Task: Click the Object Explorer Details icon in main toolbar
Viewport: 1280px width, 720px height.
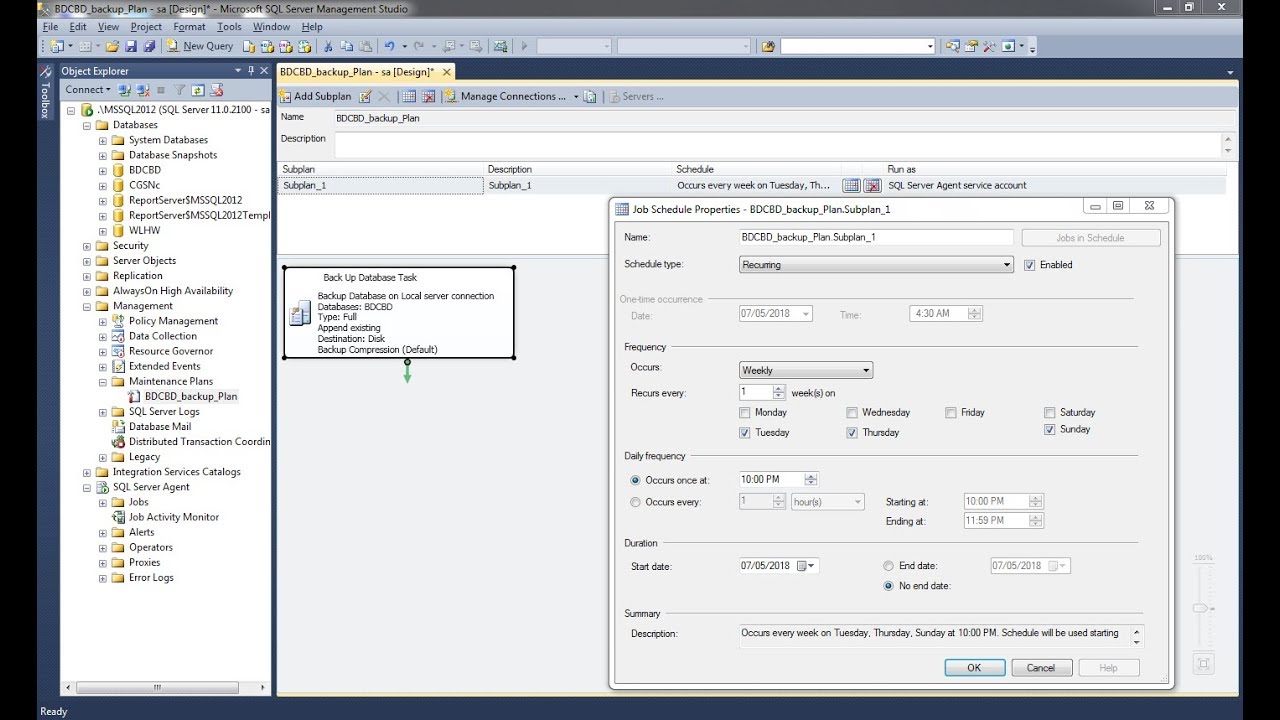Action: pyautogui.click(x=951, y=46)
